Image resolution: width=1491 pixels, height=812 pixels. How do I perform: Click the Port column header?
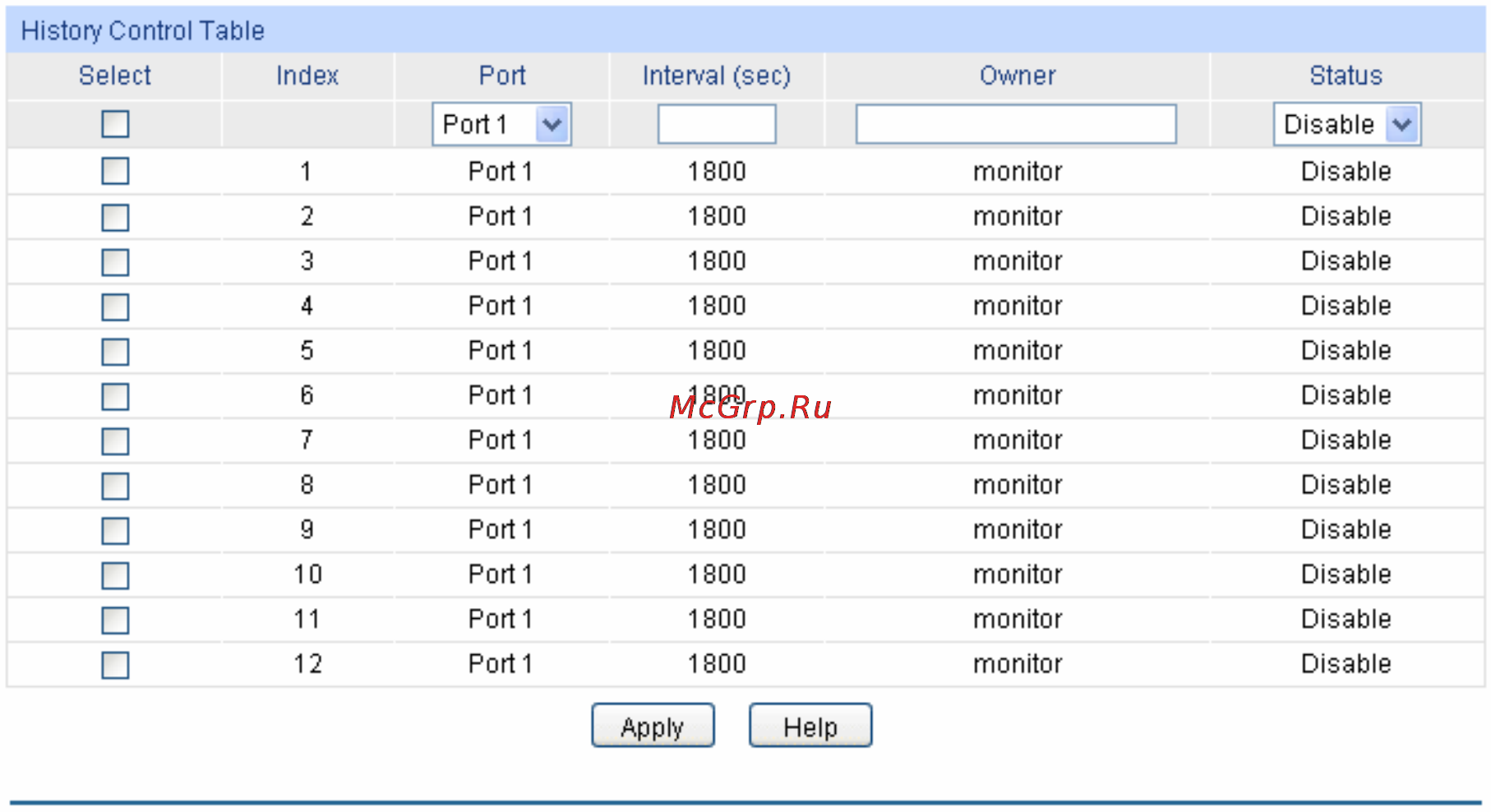502,76
